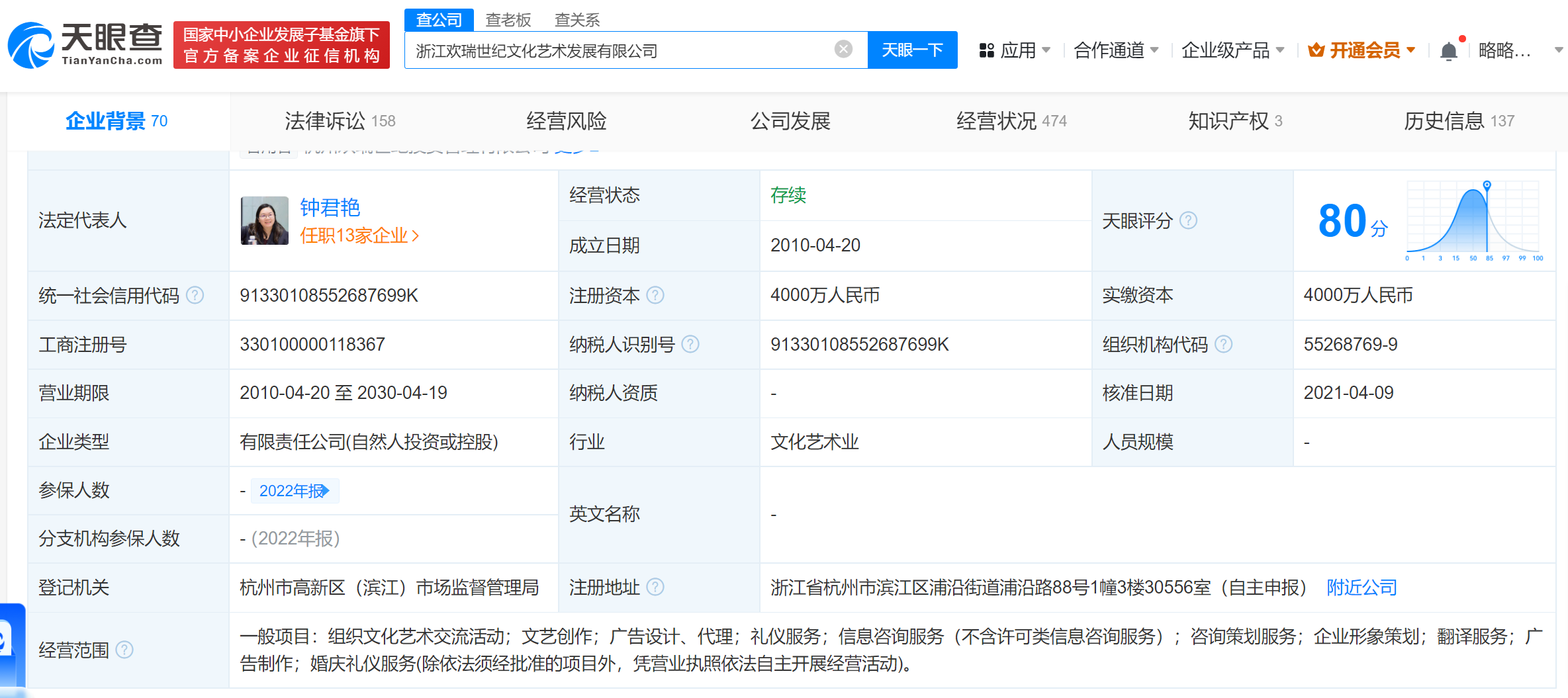Click the help icon beside 注册资本
Image resolution: width=1568 pixels, height=698 pixels.
(x=655, y=295)
